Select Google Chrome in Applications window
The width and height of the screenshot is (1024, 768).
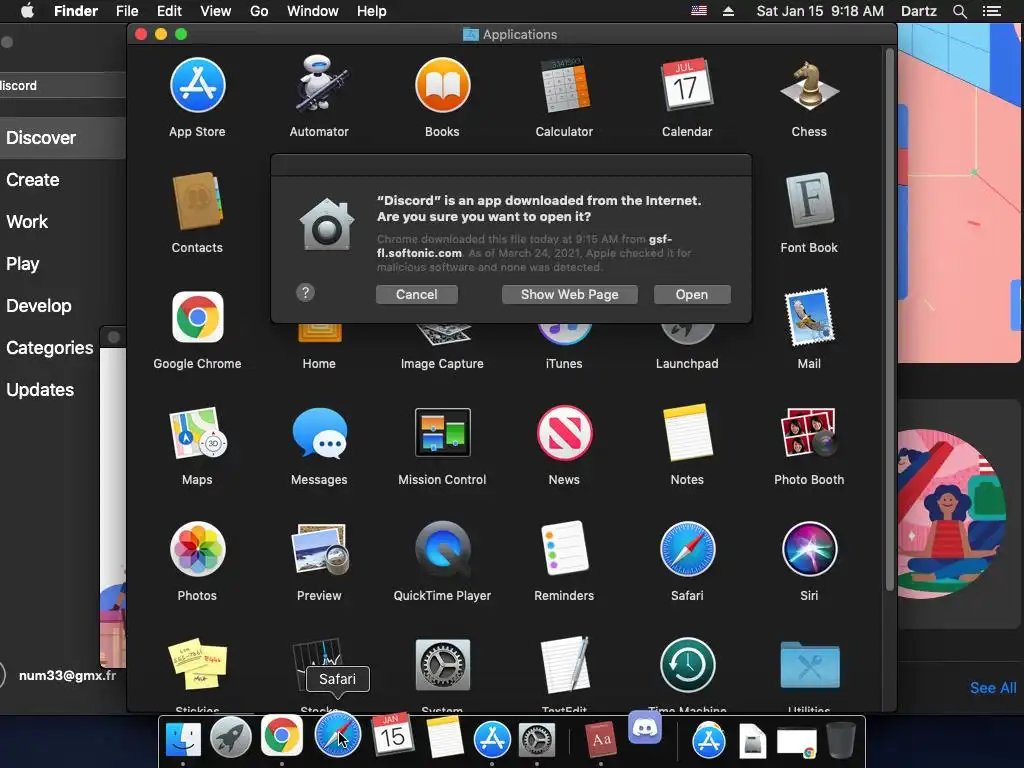point(197,317)
